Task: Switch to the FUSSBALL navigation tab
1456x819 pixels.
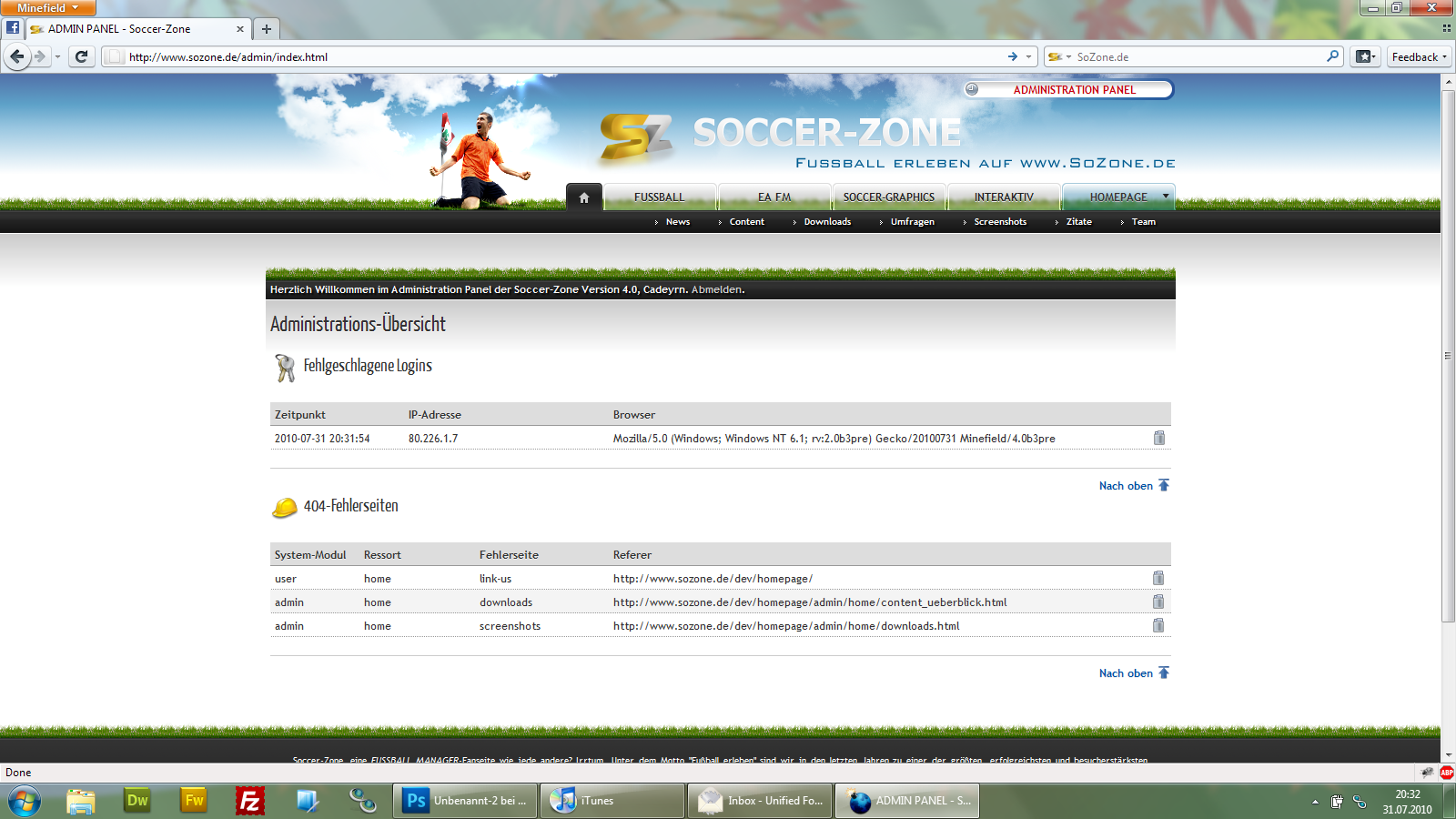Action: click(659, 197)
